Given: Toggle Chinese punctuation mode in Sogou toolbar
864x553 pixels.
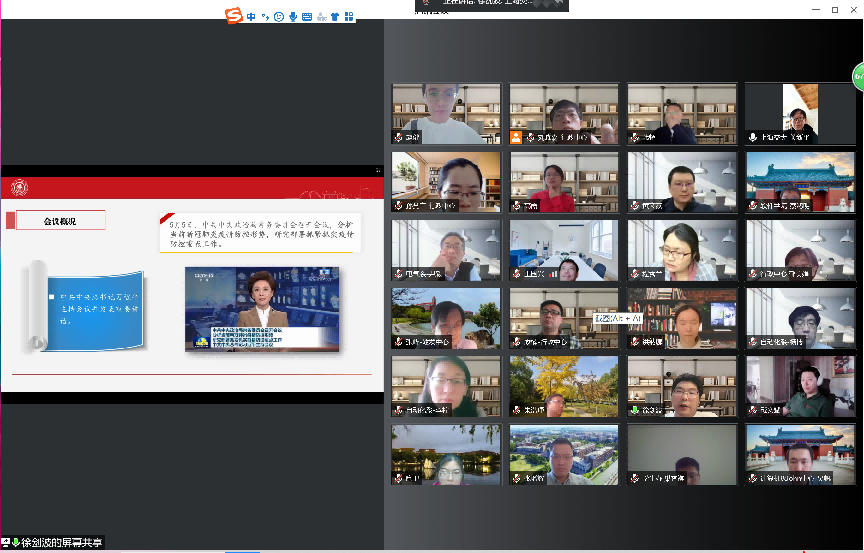Looking at the screenshot, I should [264, 17].
